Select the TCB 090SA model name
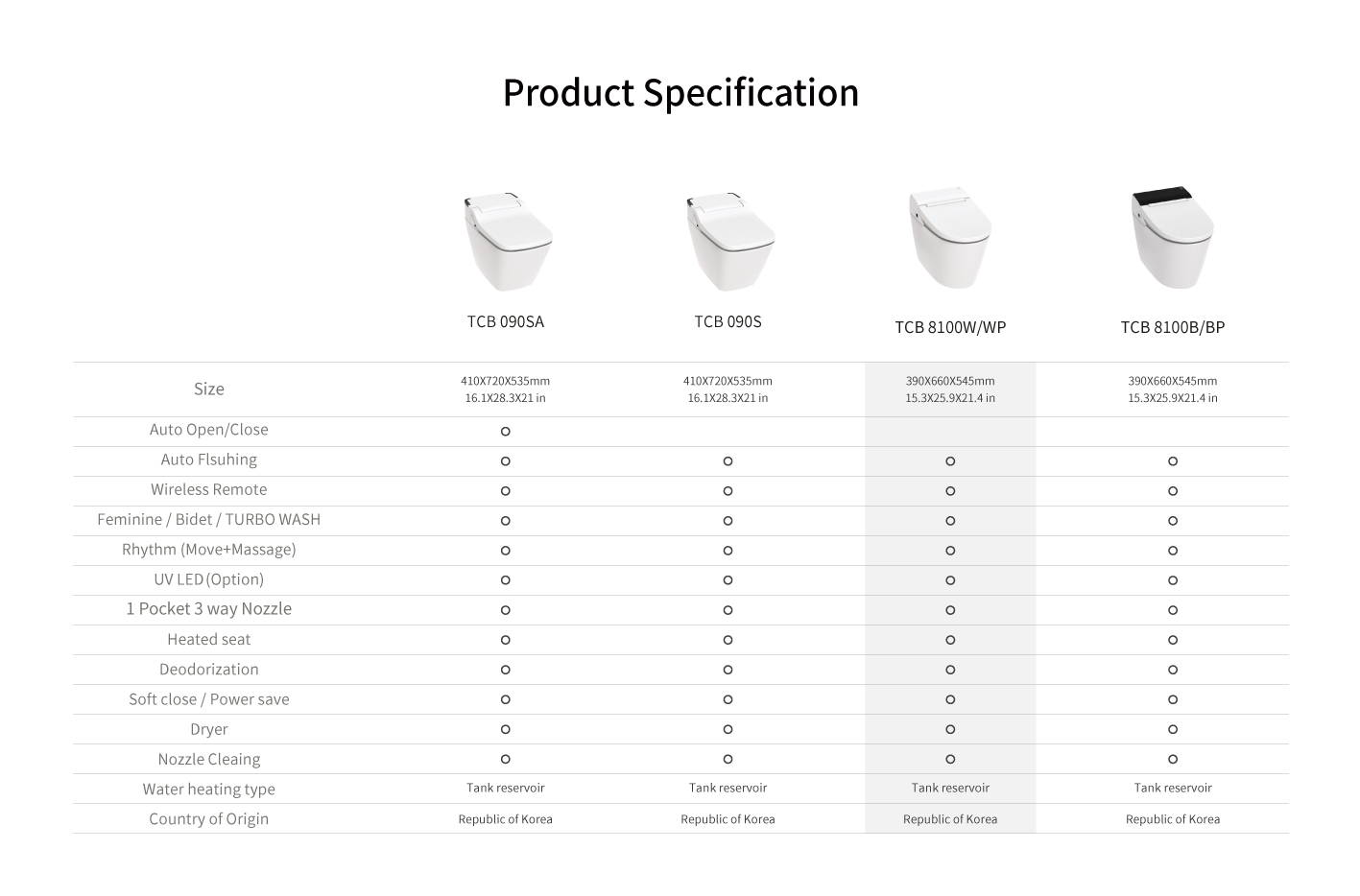Viewport: 1360px width, 896px height. (506, 321)
